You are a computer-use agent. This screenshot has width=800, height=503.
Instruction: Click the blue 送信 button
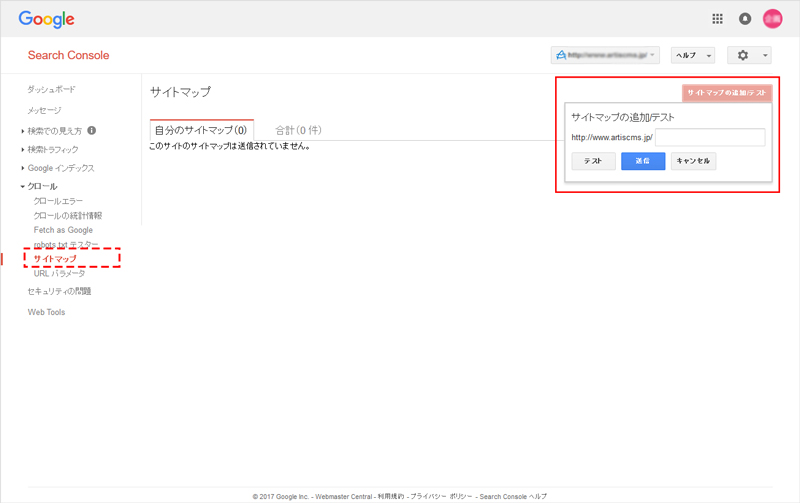(643, 161)
